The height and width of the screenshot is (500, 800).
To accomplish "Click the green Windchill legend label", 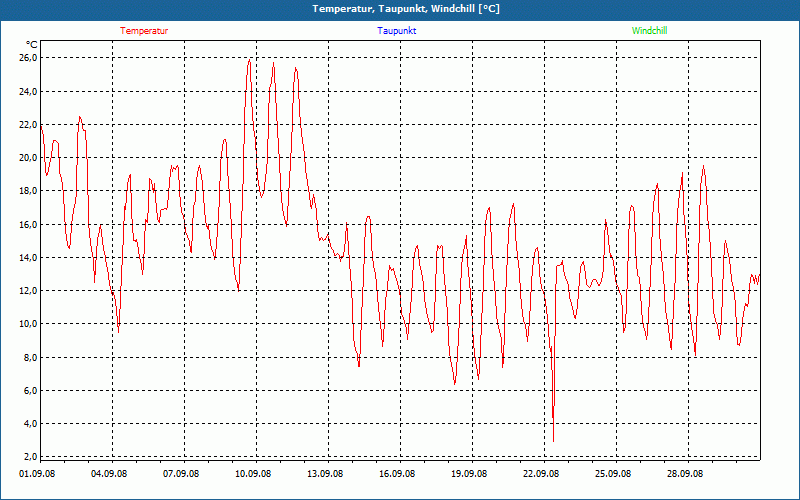I will (x=649, y=31).
